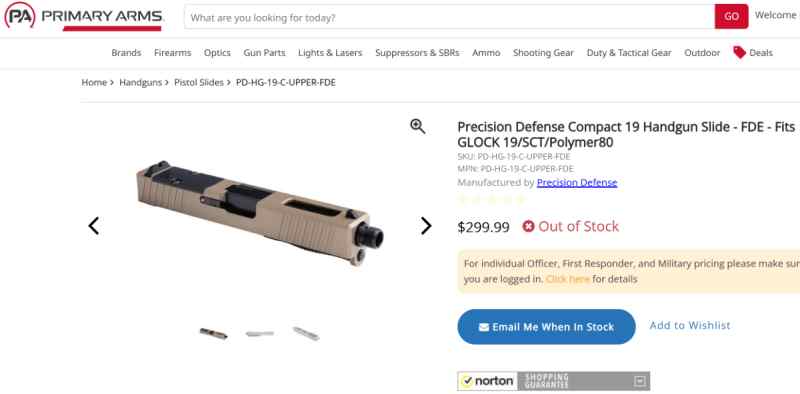Click the Norton Shopping Guarantee badge

pos(554,381)
